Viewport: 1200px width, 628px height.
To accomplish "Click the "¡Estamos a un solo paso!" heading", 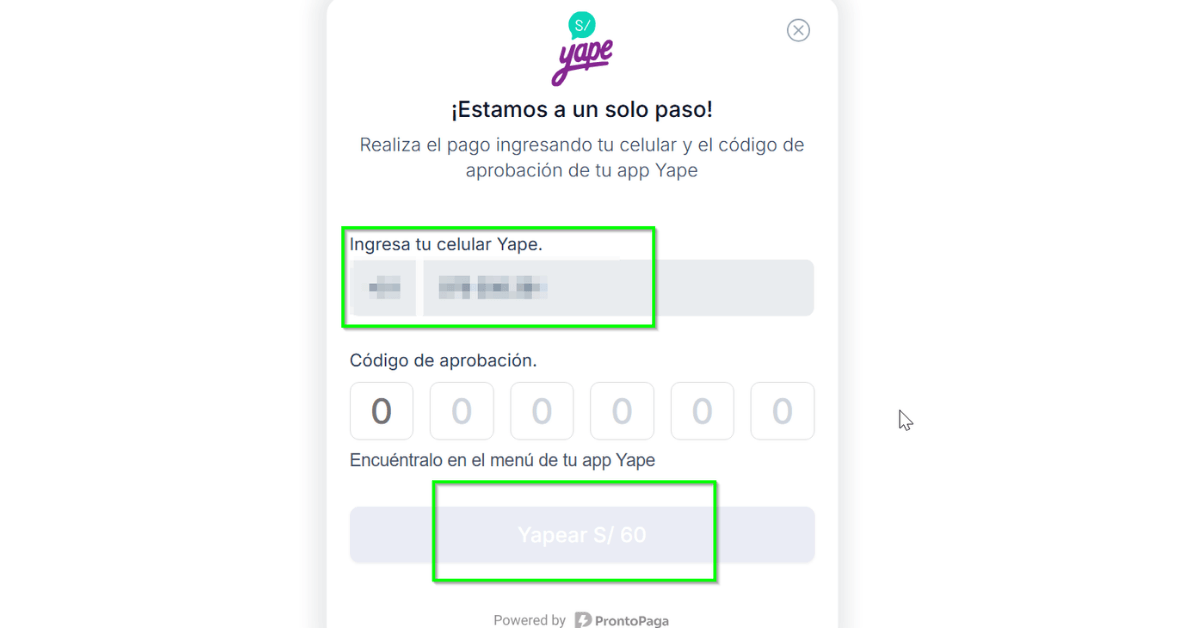I will 581,110.
